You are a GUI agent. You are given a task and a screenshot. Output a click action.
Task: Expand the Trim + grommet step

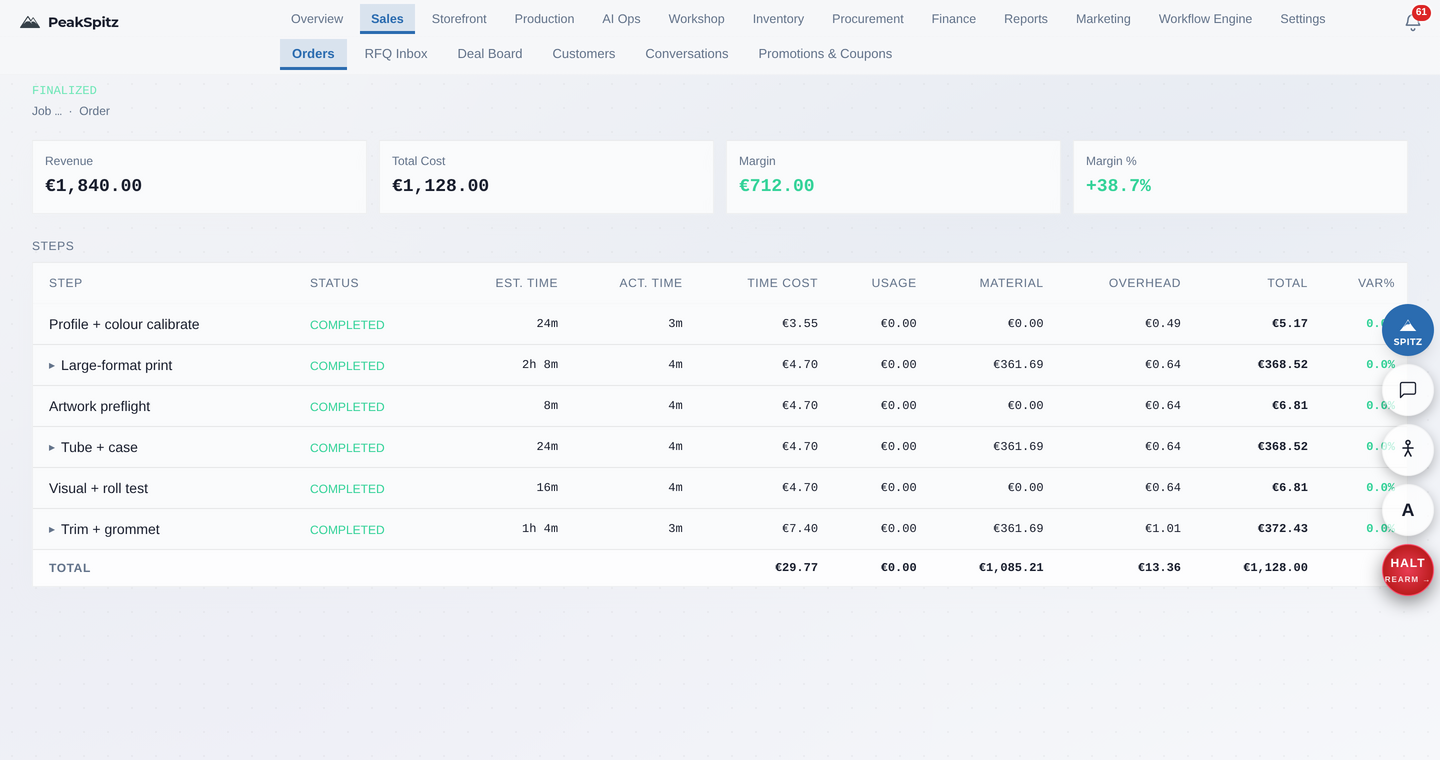[x=52, y=530]
